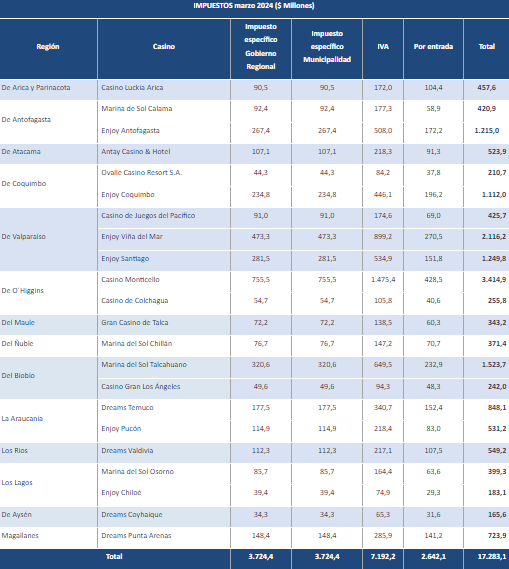Viewport: 509px width, 569px height.
Task: Select the Por entrada value 141,2
Action: click(x=434, y=536)
